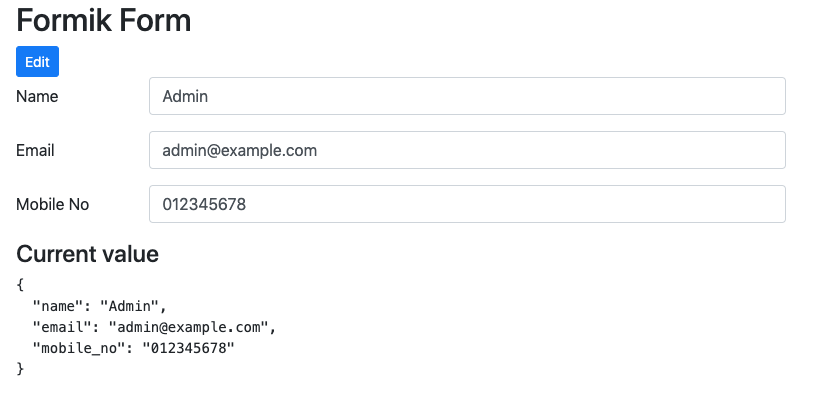This screenshot has width=822, height=402.
Task: Focus the Name input field
Action: coord(467,96)
